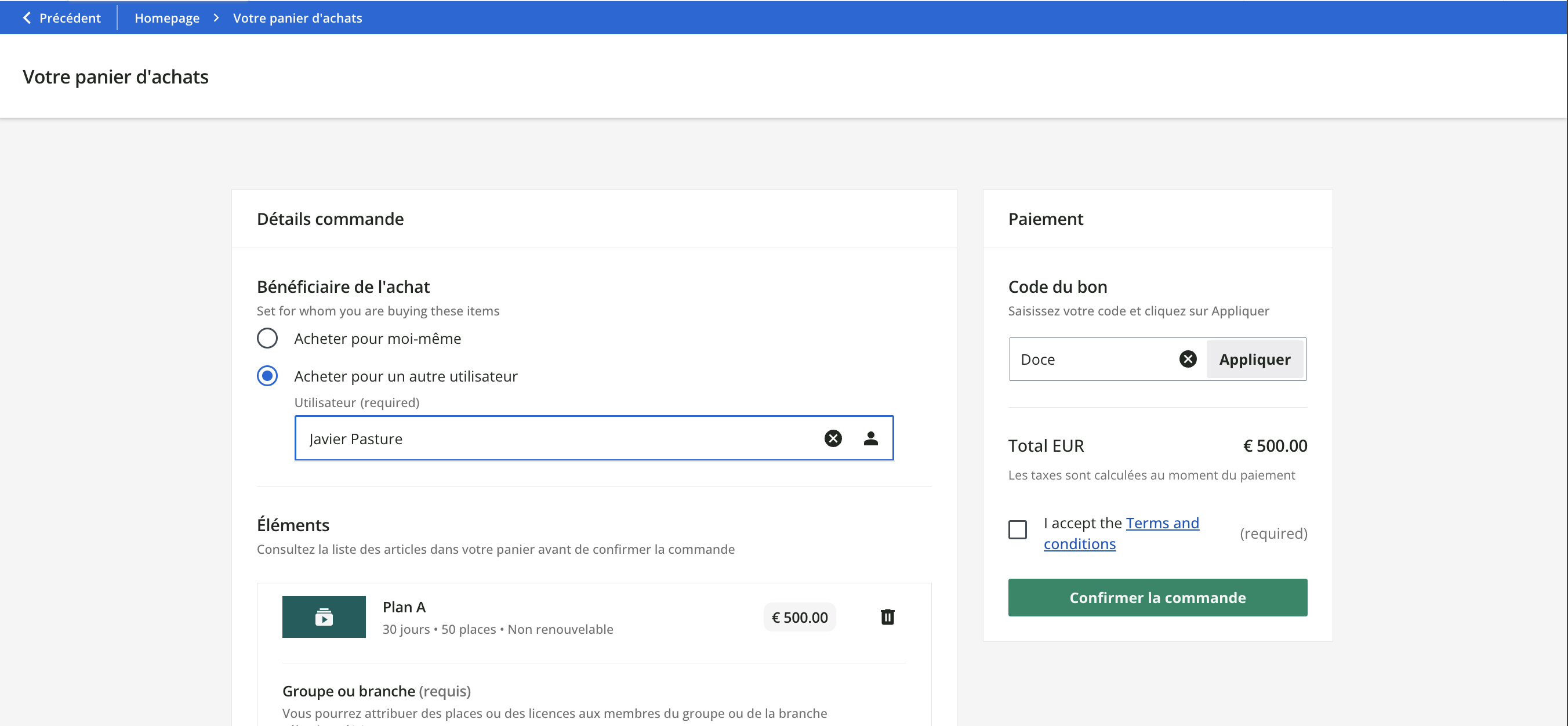Accept the Terms and conditions checkbox
1568x726 pixels.
1017,529
